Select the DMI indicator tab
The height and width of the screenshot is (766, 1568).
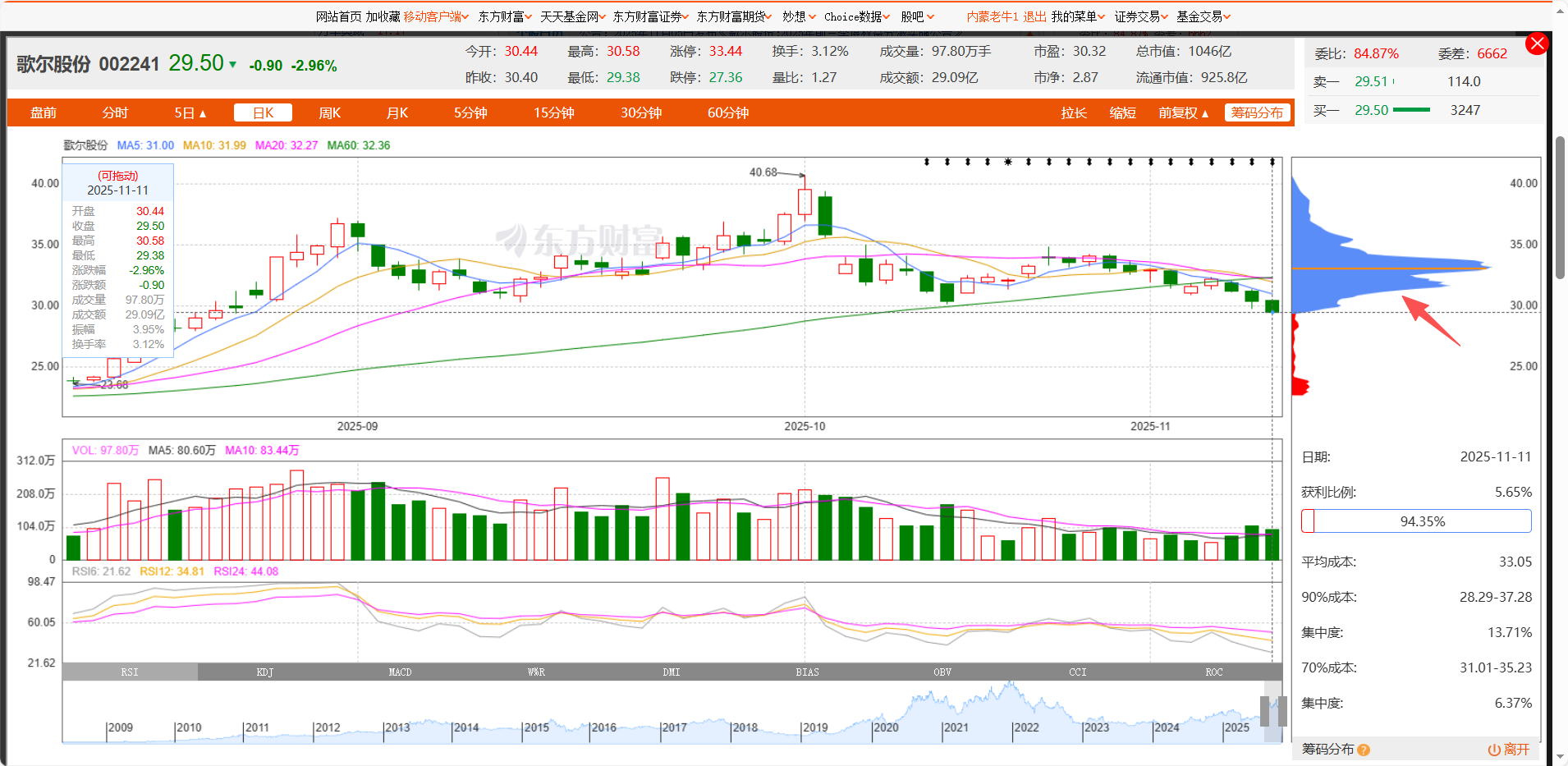click(672, 672)
